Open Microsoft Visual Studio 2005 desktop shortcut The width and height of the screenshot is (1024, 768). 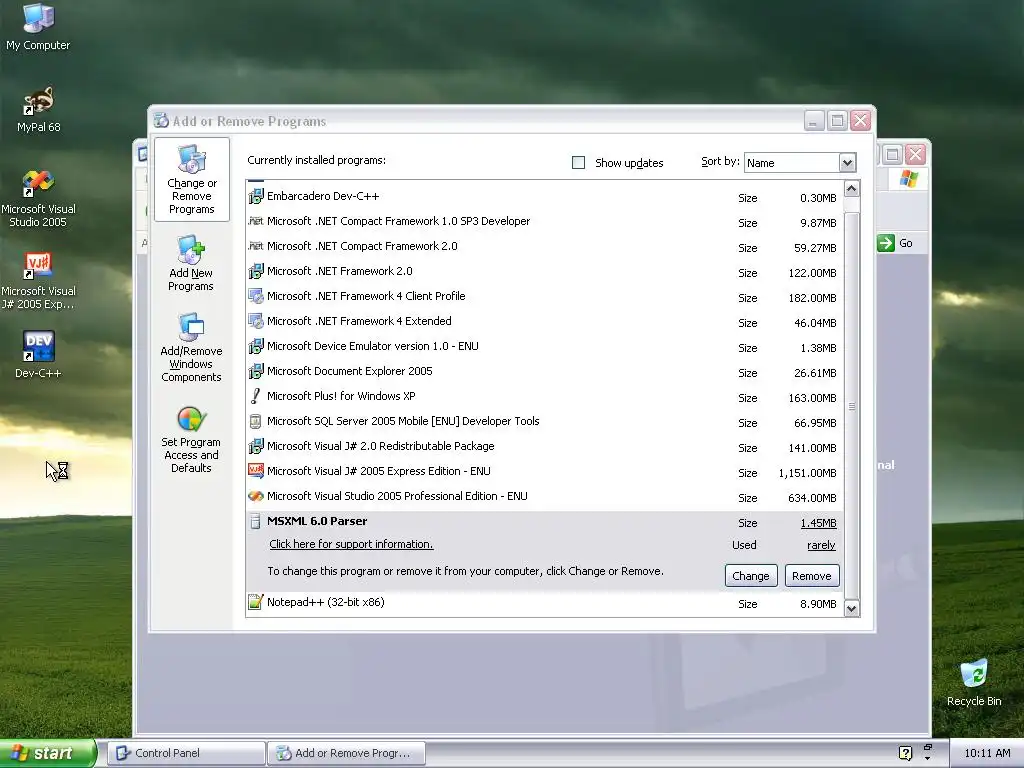click(x=38, y=198)
